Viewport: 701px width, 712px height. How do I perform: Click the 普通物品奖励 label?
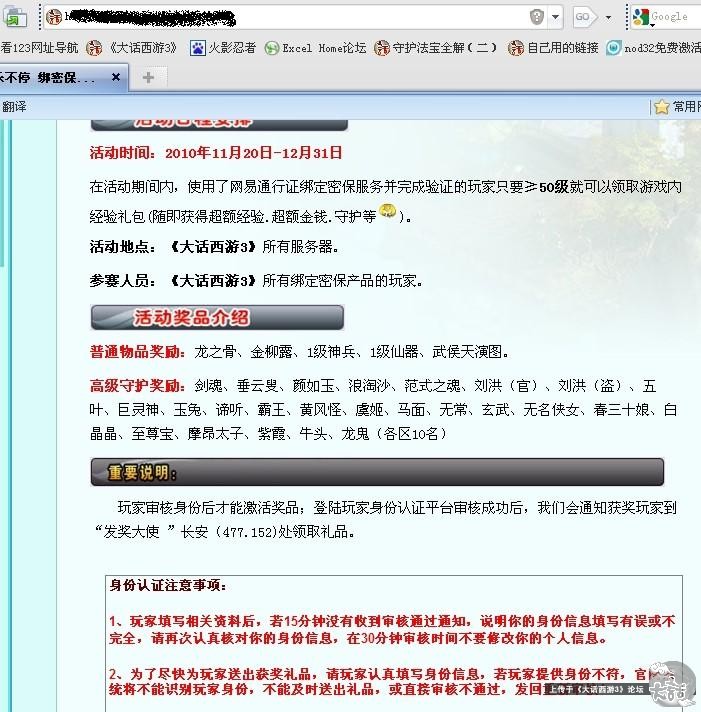tap(137, 351)
